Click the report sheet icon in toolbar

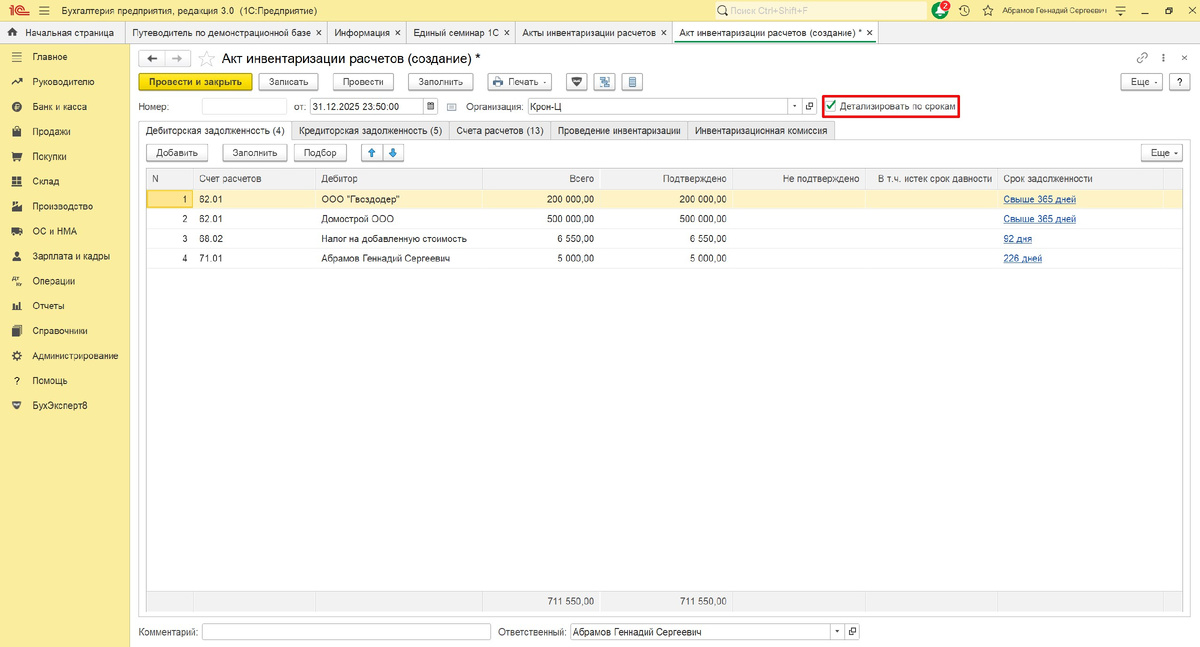coord(632,82)
